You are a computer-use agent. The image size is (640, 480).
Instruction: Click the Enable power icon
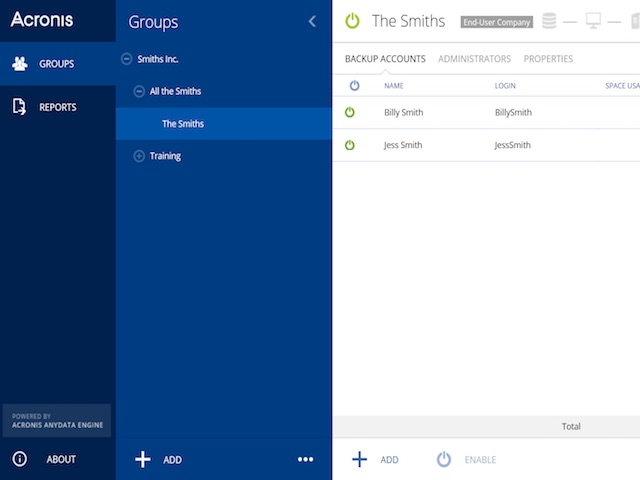(x=444, y=460)
